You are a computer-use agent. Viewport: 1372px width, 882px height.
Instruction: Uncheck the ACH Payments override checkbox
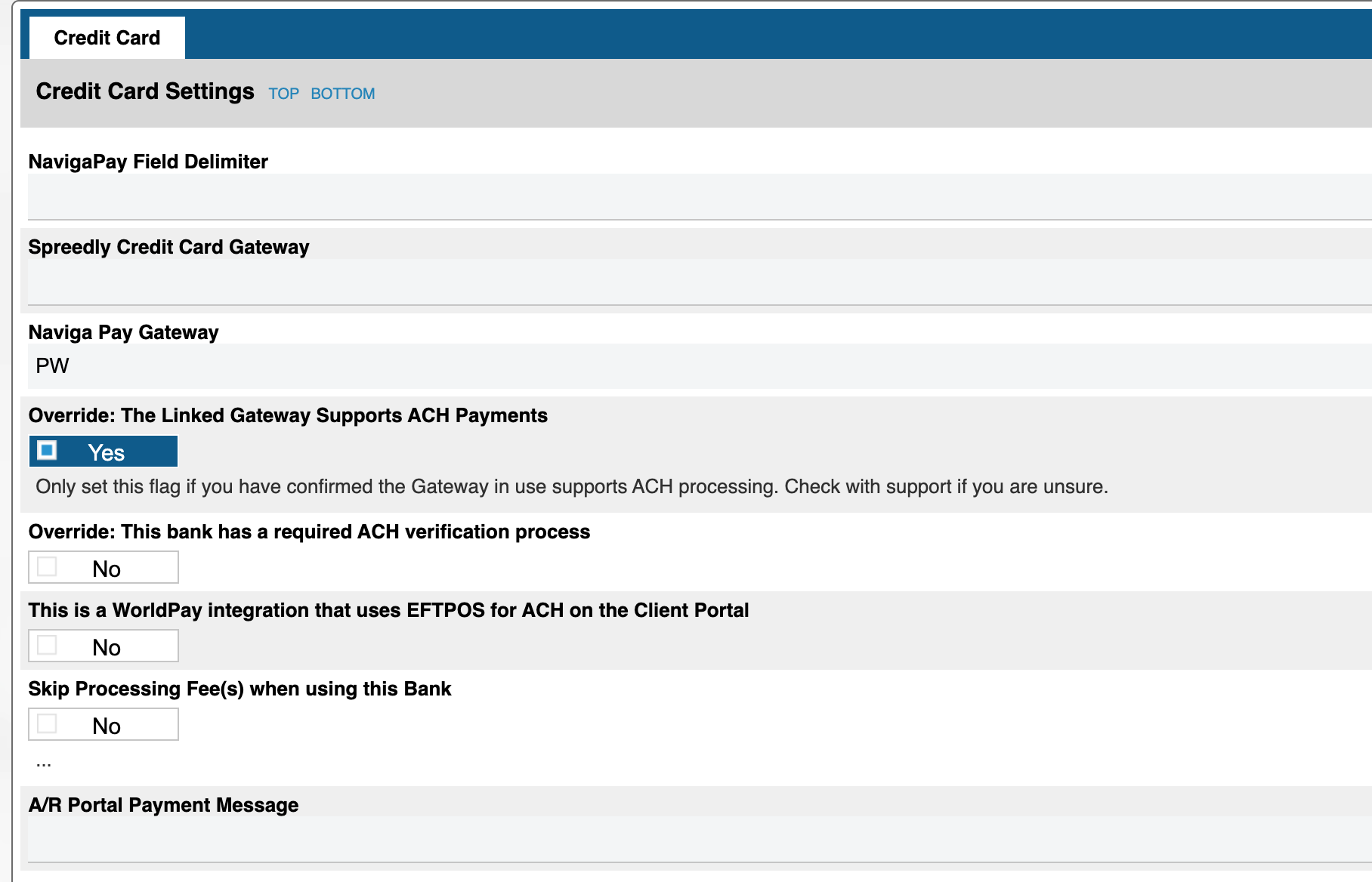[x=48, y=451]
